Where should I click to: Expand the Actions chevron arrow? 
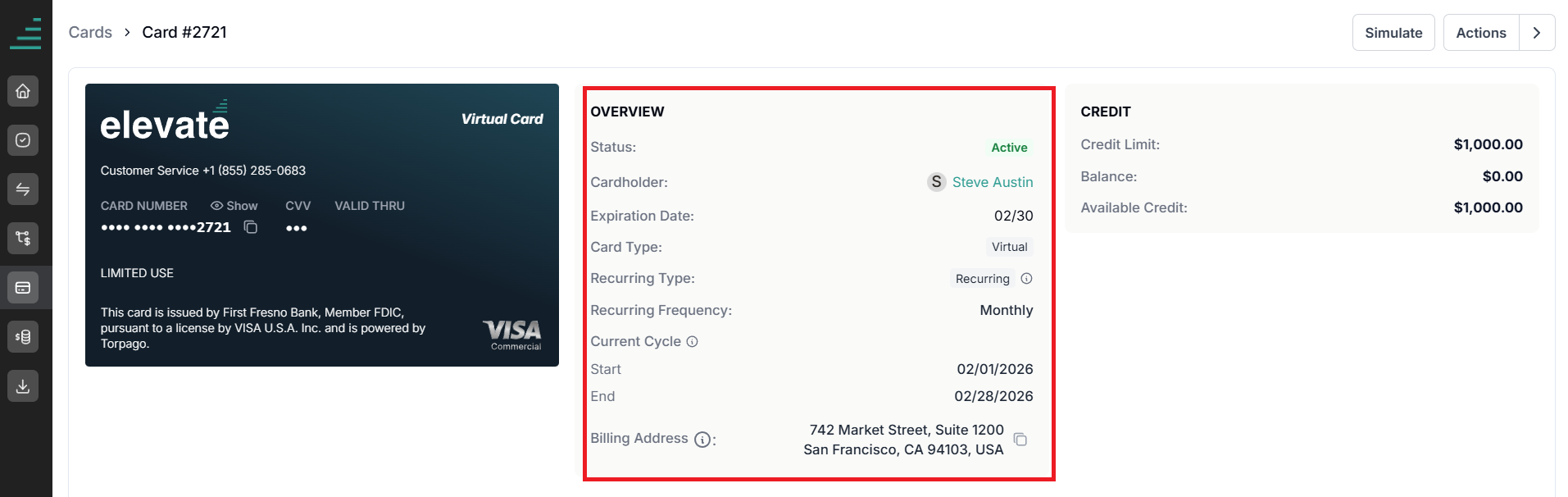(x=1537, y=33)
